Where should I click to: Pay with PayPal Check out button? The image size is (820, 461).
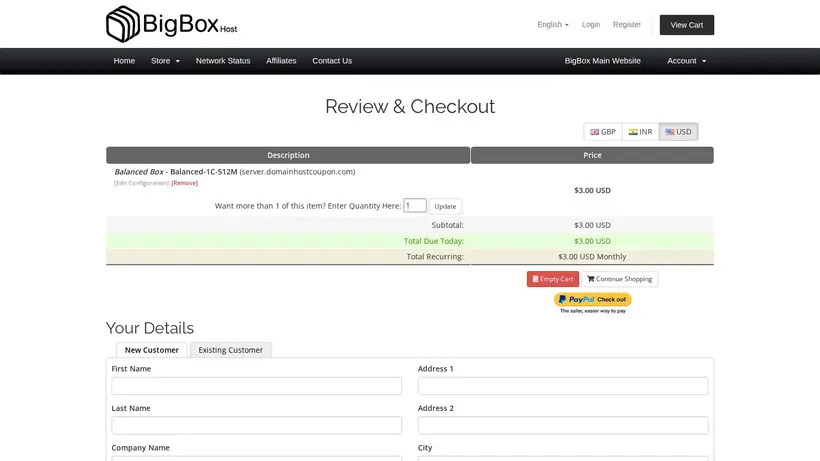(593, 299)
